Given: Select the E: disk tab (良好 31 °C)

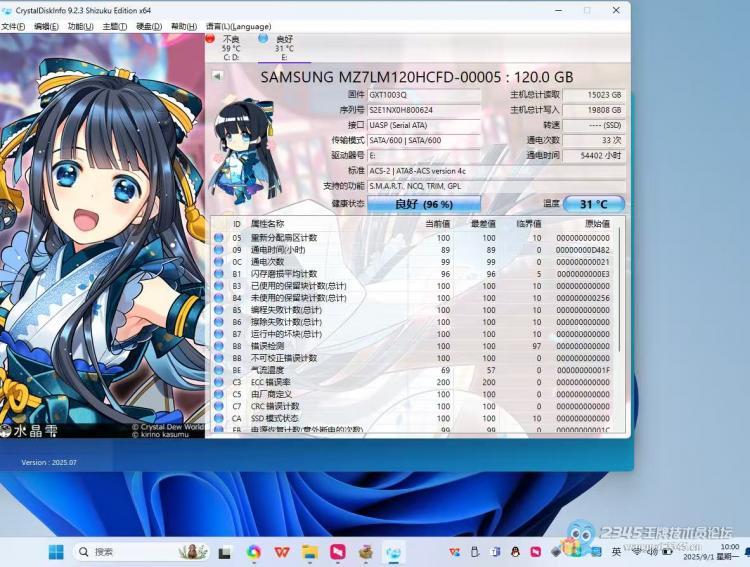Looking at the screenshot, I should pos(284,48).
